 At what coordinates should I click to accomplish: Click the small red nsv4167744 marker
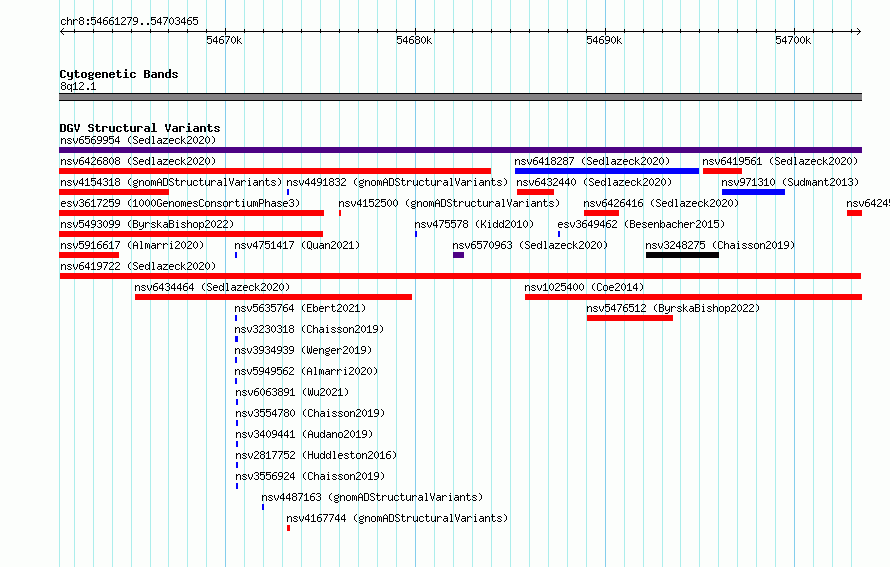(x=288, y=528)
